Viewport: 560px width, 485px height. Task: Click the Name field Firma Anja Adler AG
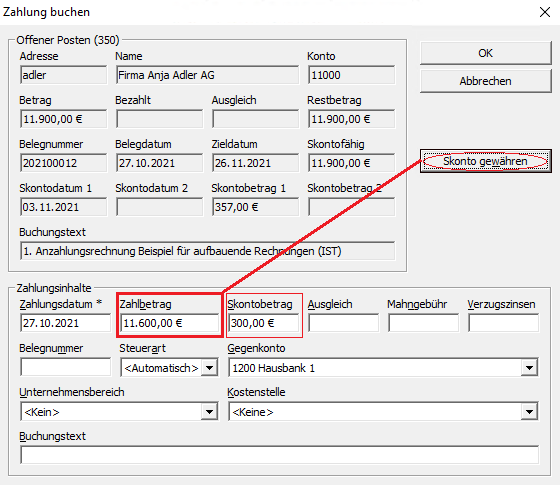pos(208,75)
